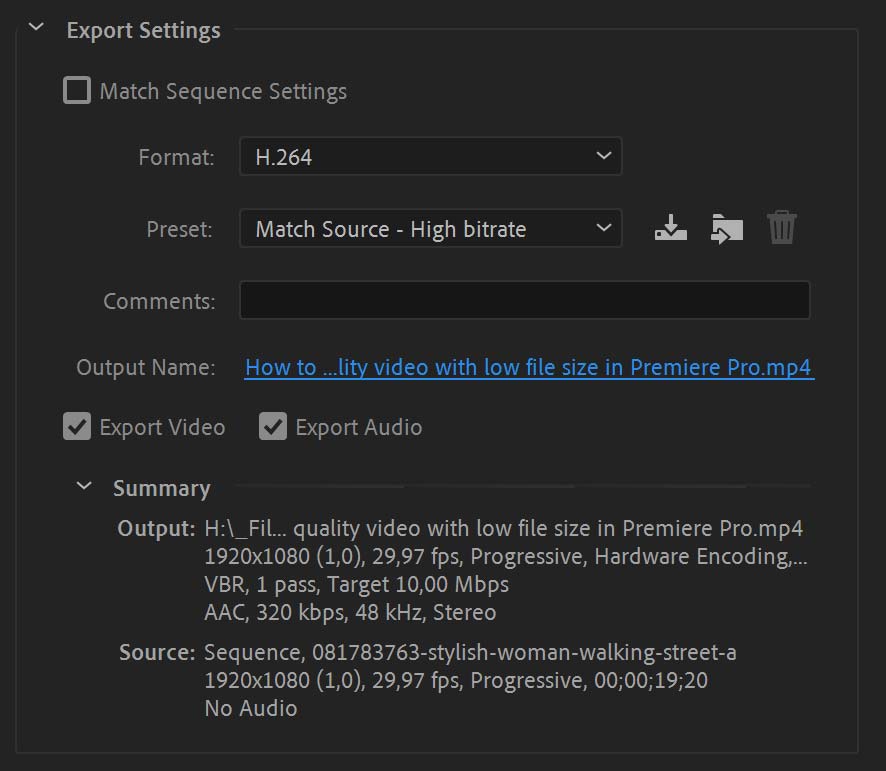Click inside the Comments text field
The width and height of the screenshot is (886, 771).
pos(525,300)
